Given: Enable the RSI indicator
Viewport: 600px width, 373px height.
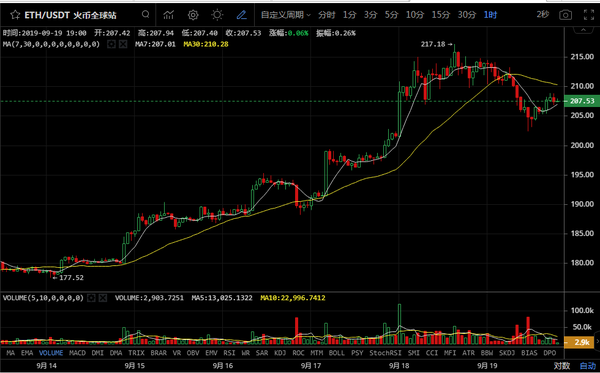Looking at the screenshot, I should (x=229, y=353).
